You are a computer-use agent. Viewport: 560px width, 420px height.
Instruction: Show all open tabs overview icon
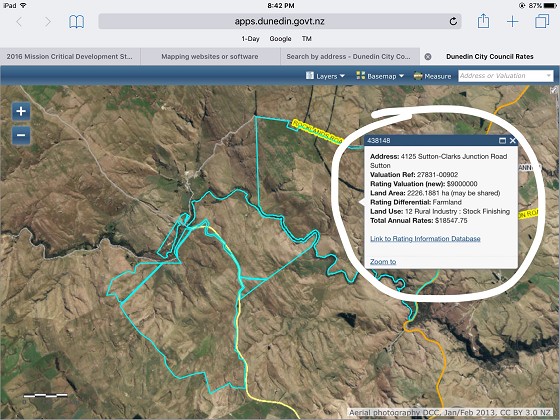pyautogui.click(x=542, y=21)
